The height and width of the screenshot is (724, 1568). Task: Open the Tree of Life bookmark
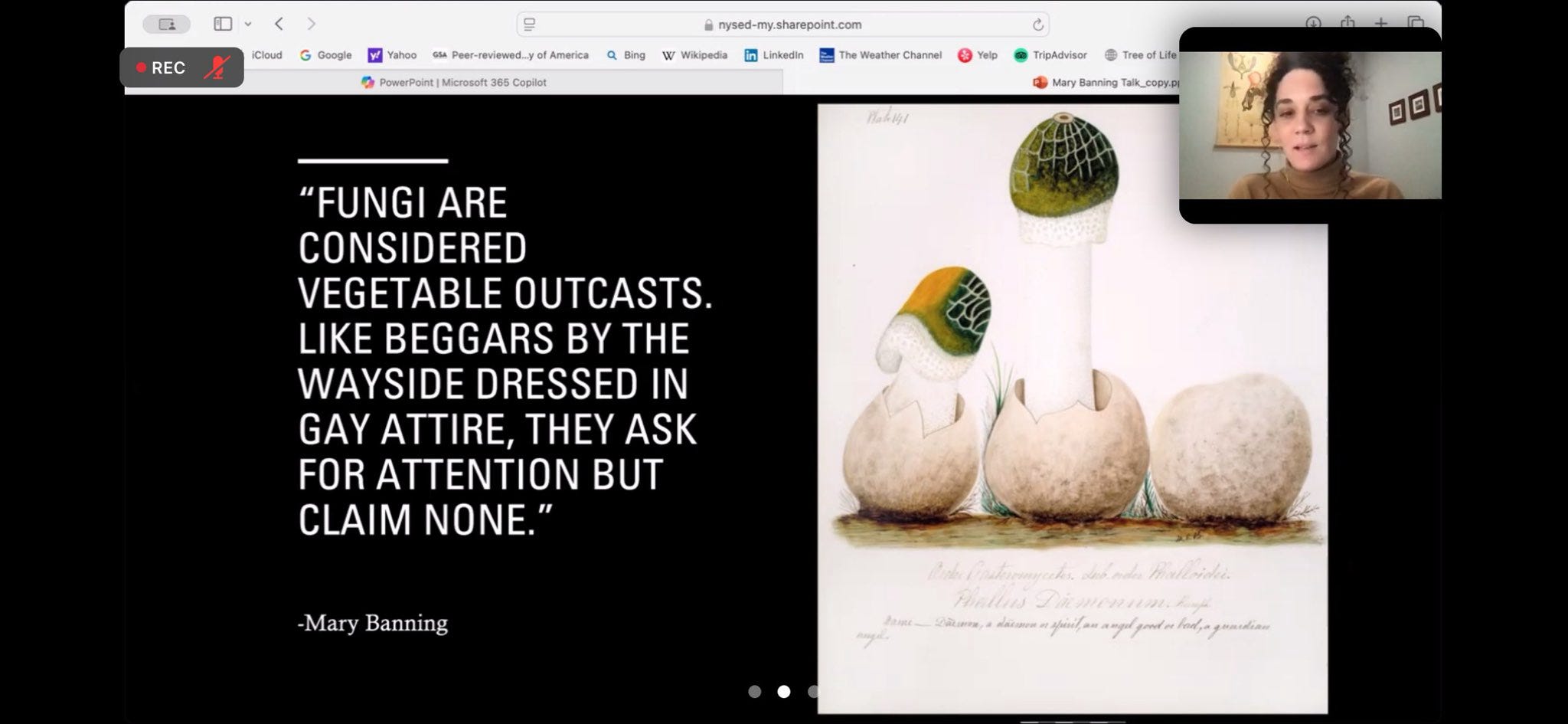coord(1140,55)
